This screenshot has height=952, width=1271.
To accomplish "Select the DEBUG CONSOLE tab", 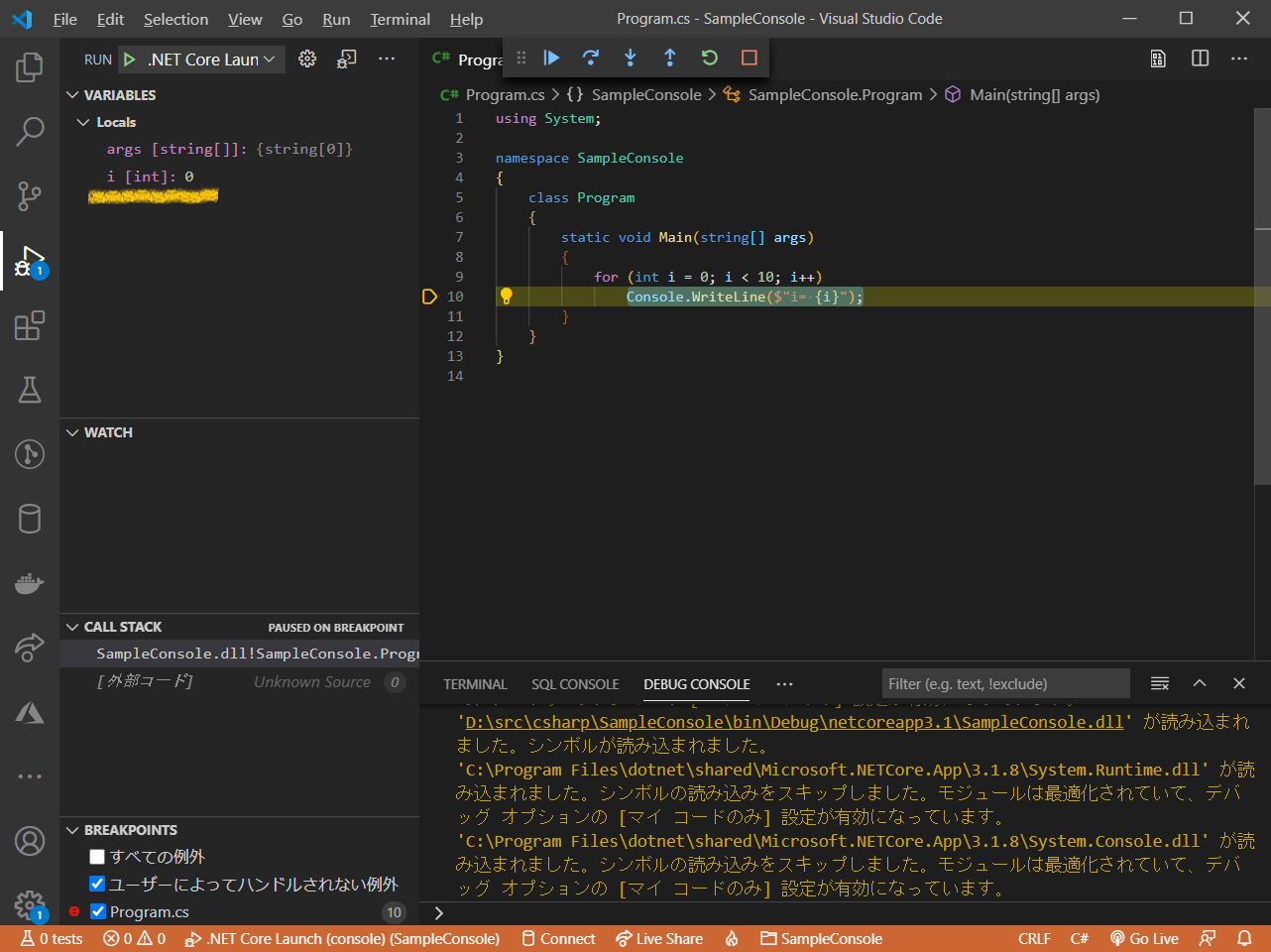I will point(696,684).
